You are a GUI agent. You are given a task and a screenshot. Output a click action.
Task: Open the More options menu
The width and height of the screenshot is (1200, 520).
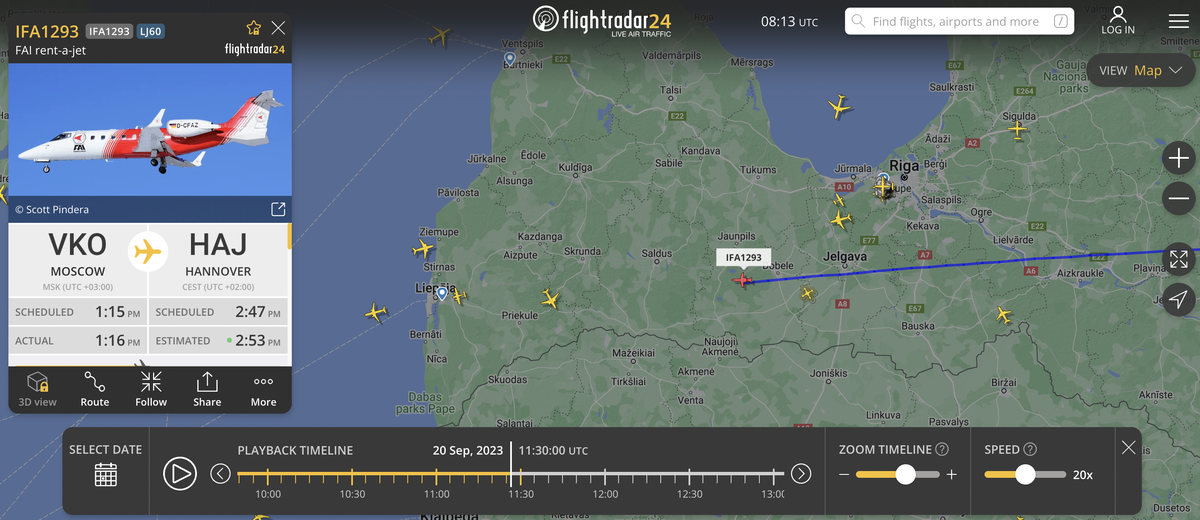click(263, 389)
